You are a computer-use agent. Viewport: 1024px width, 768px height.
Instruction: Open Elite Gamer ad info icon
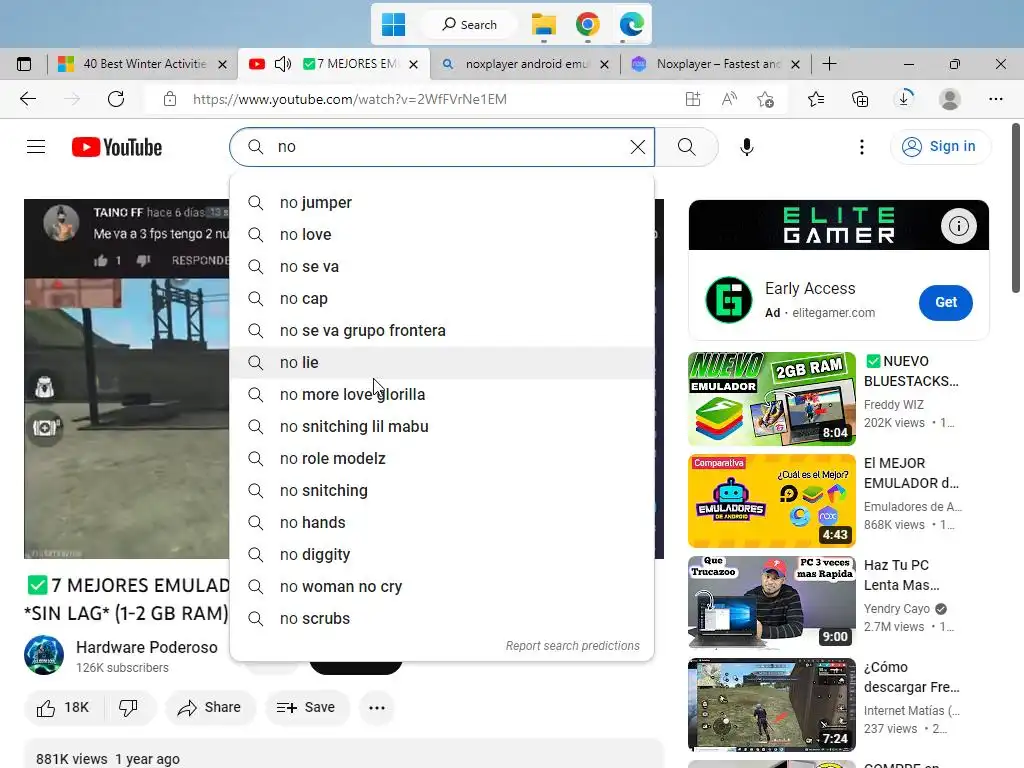click(959, 226)
